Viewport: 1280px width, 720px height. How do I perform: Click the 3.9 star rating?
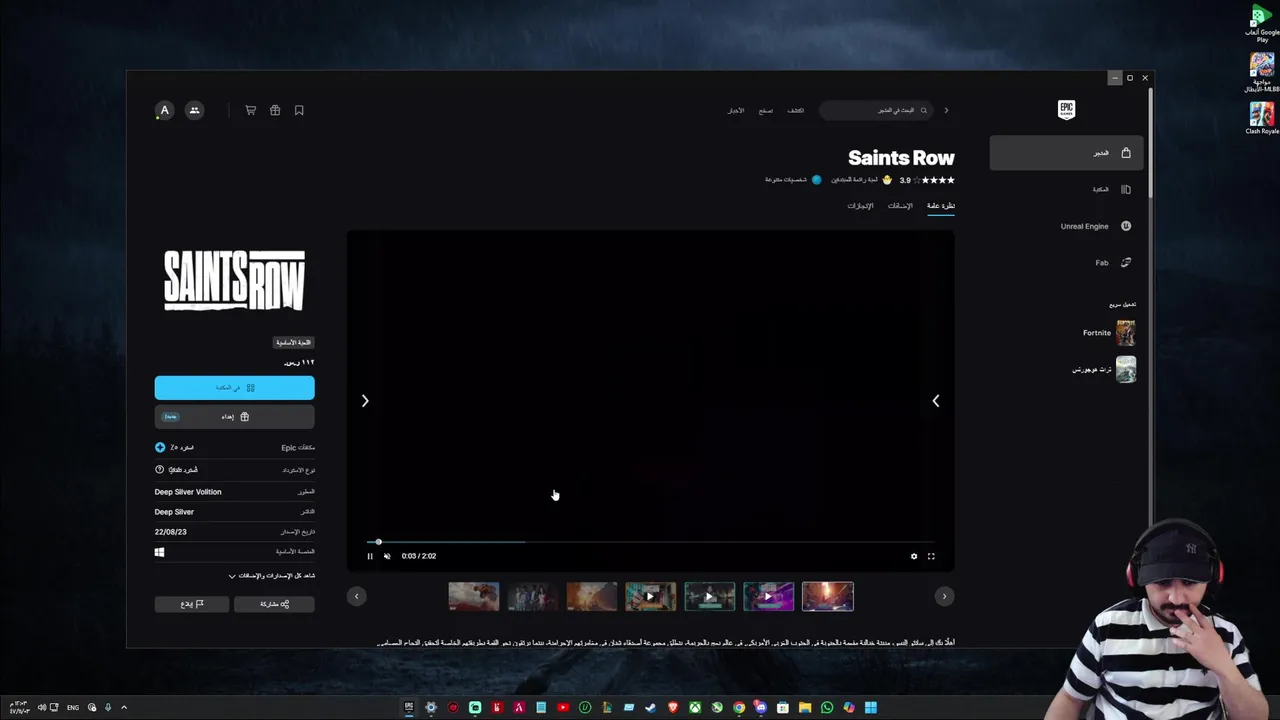point(927,180)
